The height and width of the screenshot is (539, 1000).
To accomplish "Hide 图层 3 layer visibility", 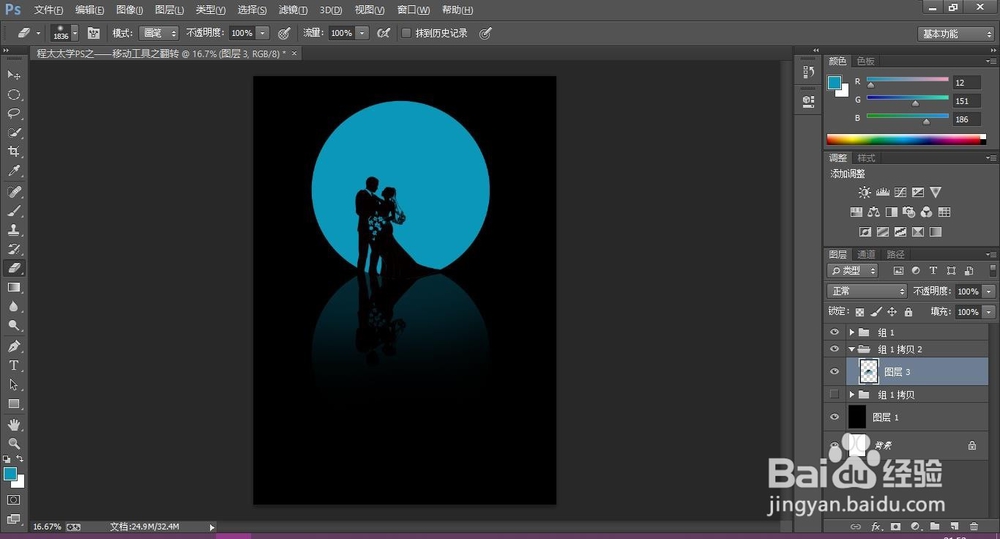I will tap(834, 371).
